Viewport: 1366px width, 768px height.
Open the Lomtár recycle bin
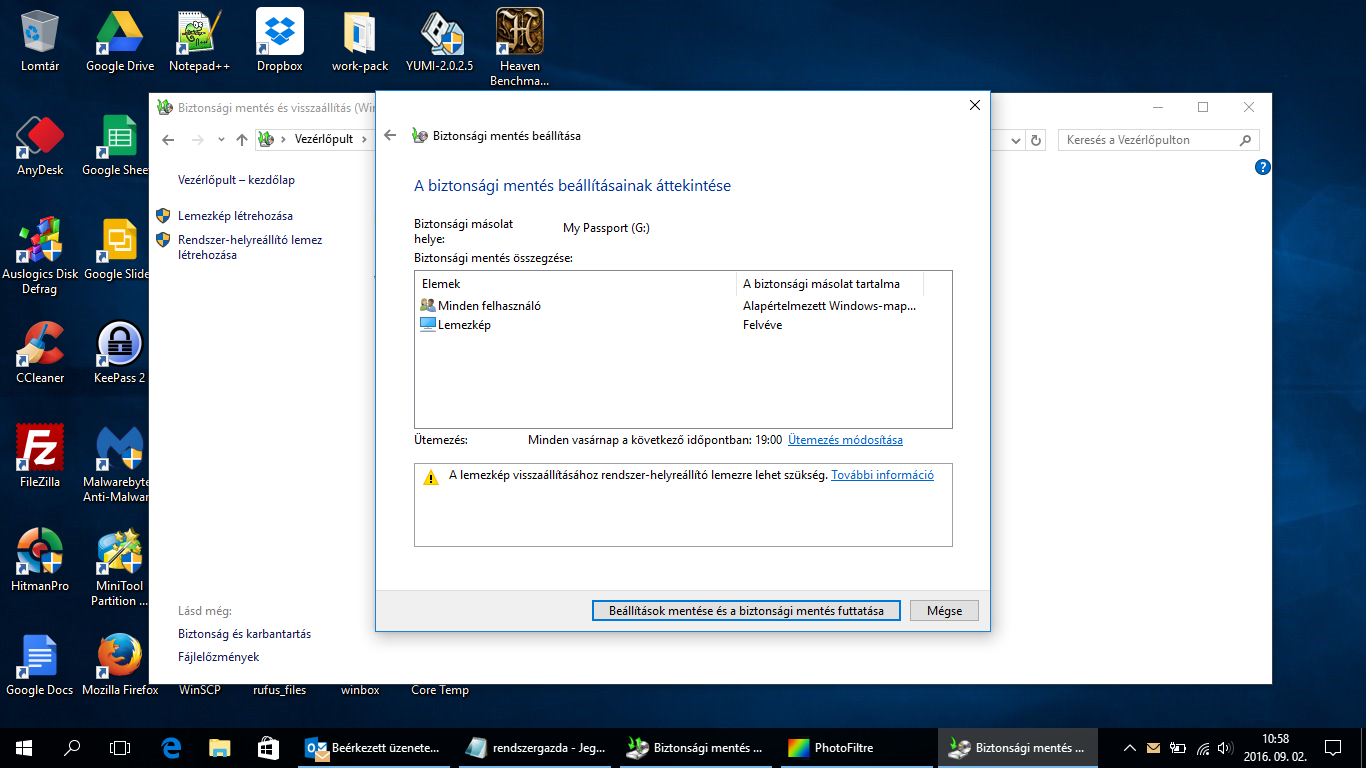coord(40,40)
